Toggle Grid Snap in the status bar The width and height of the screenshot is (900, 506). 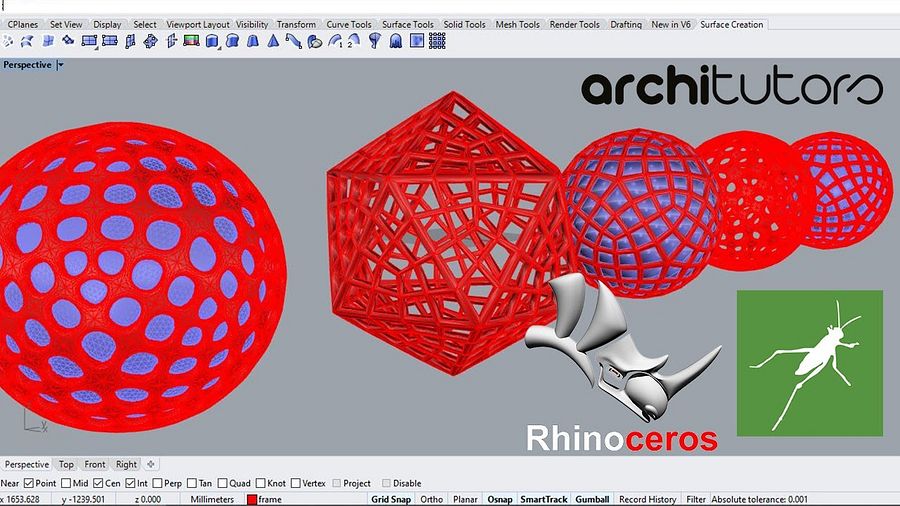(391, 499)
